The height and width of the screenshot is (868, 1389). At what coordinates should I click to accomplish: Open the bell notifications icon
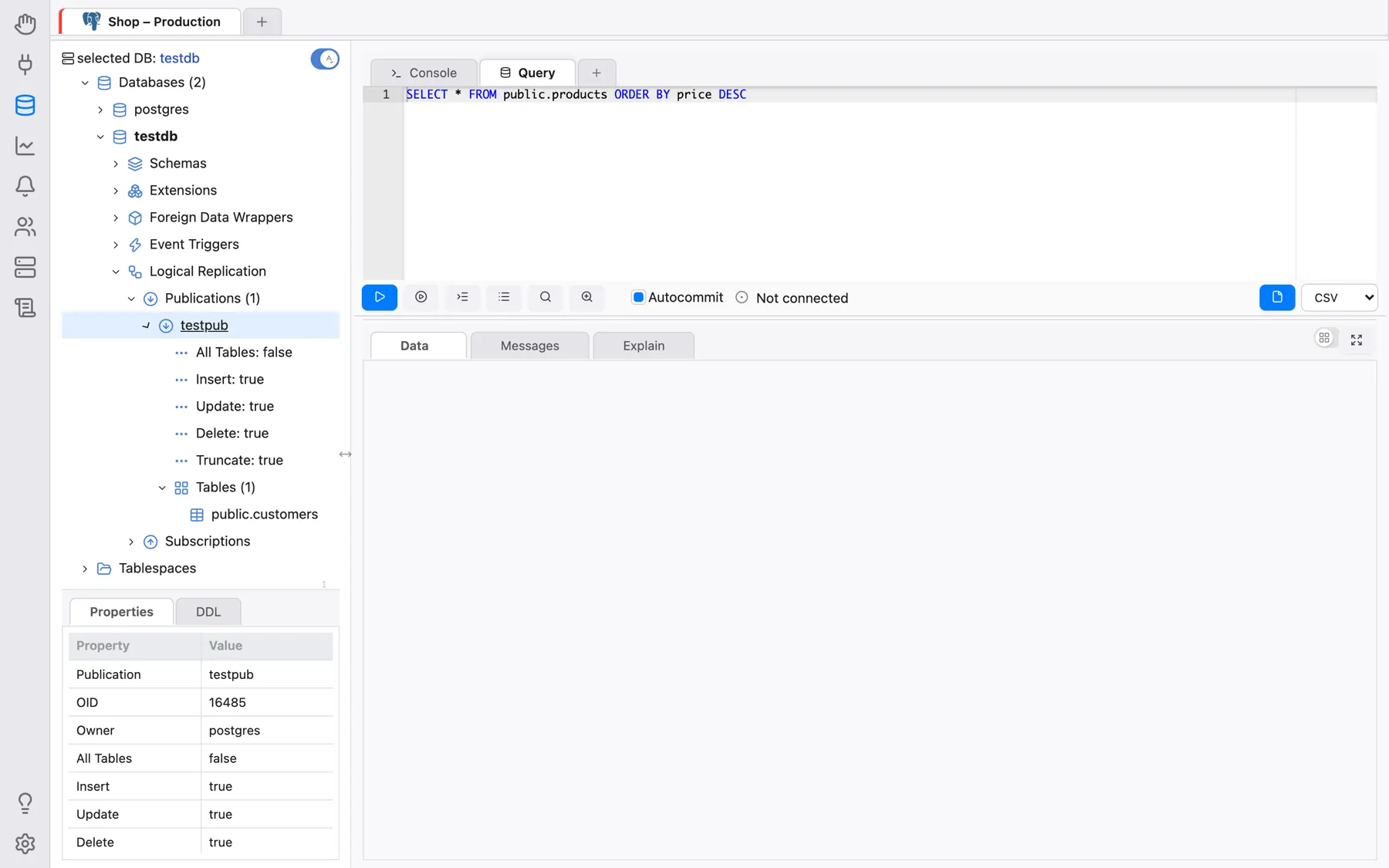(x=25, y=186)
